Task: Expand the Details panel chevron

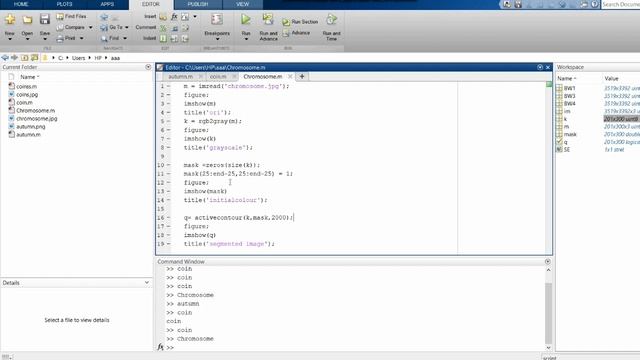Action: click(147, 282)
